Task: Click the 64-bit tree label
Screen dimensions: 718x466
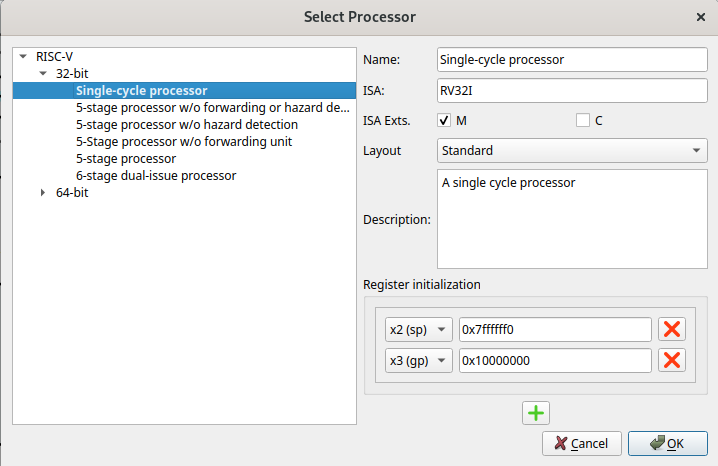Action: pos(72,193)
